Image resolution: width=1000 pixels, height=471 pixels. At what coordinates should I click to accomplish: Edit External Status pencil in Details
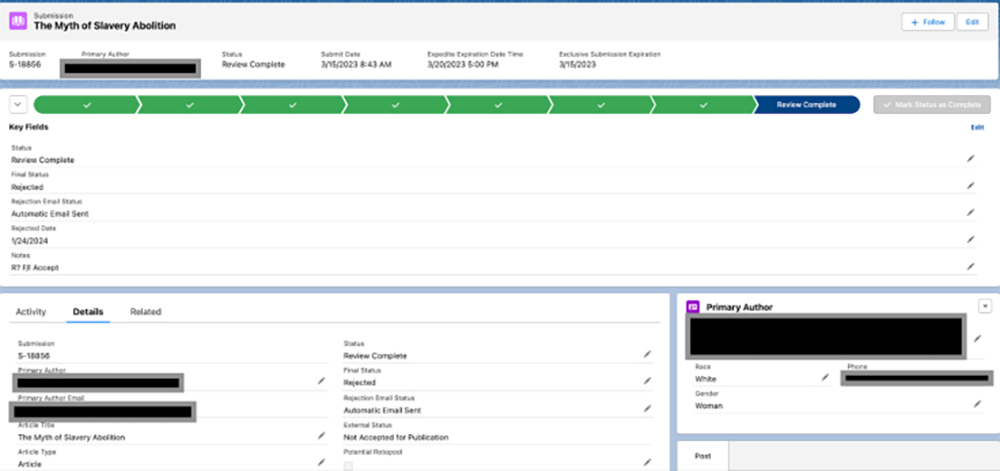pos(647,436)
